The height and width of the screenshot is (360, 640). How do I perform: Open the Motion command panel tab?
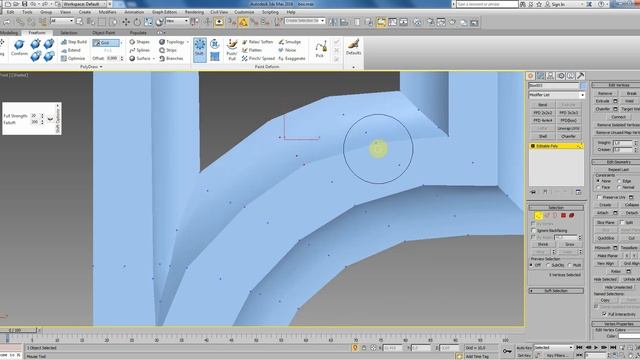click(560, 76)
